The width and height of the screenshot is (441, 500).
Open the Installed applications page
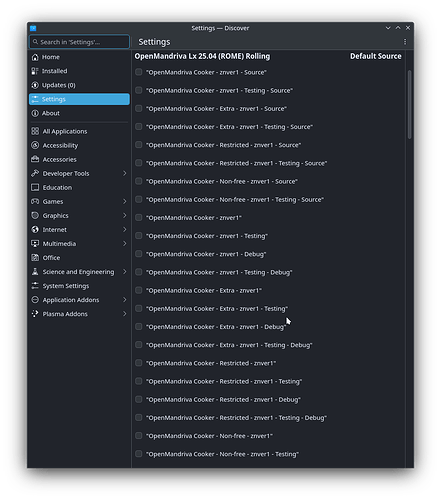point(79,71)
